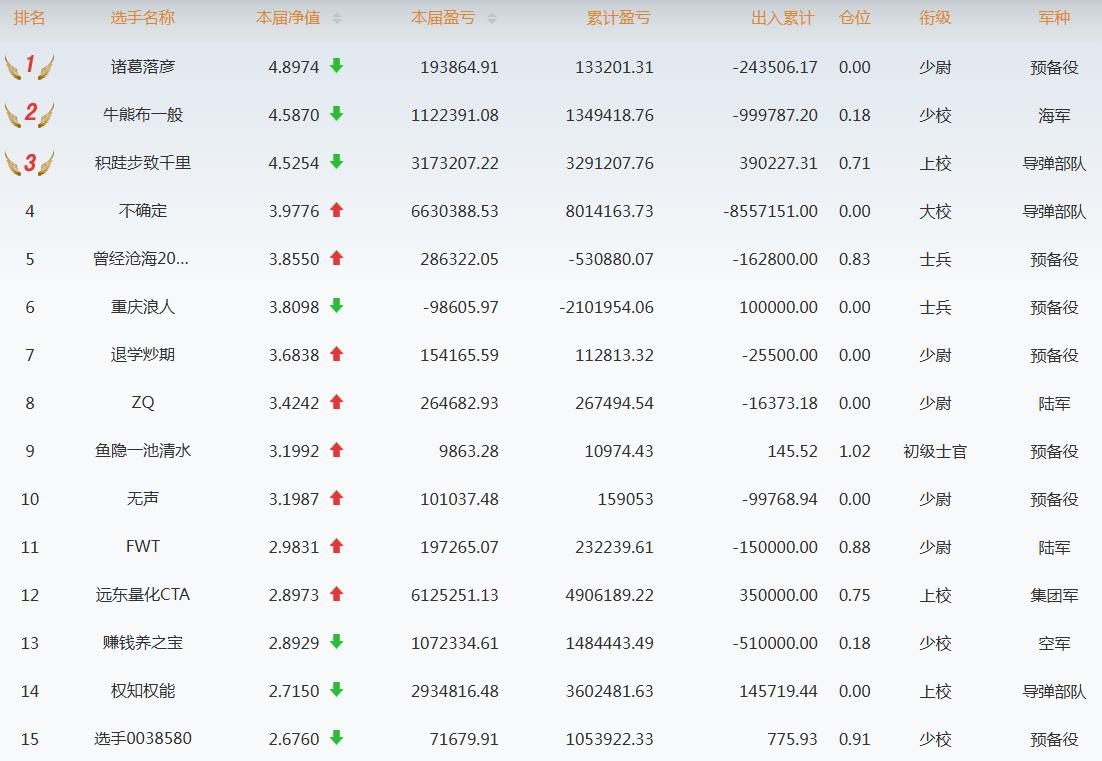The image size is (1102, 761).
Task: Sort by 本届盈亏 using its sort arrows
Action: pyautogui.click(x=491, y=19)
